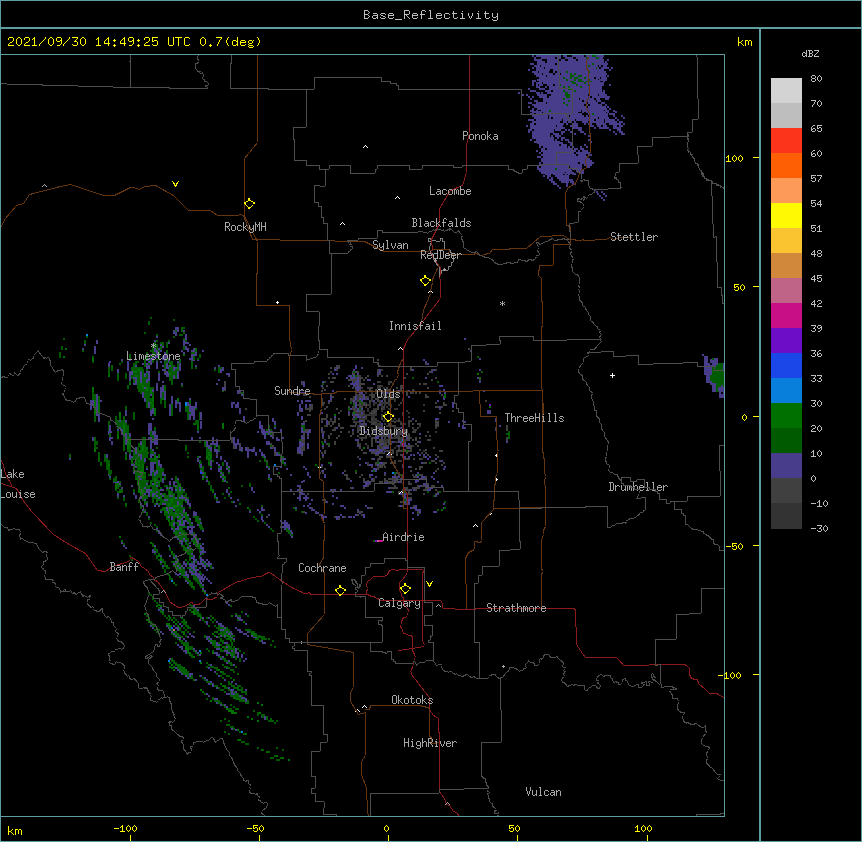Click the asterisk marker east of Innisfail
Screen dimensions: 862x842
point(502,303)
